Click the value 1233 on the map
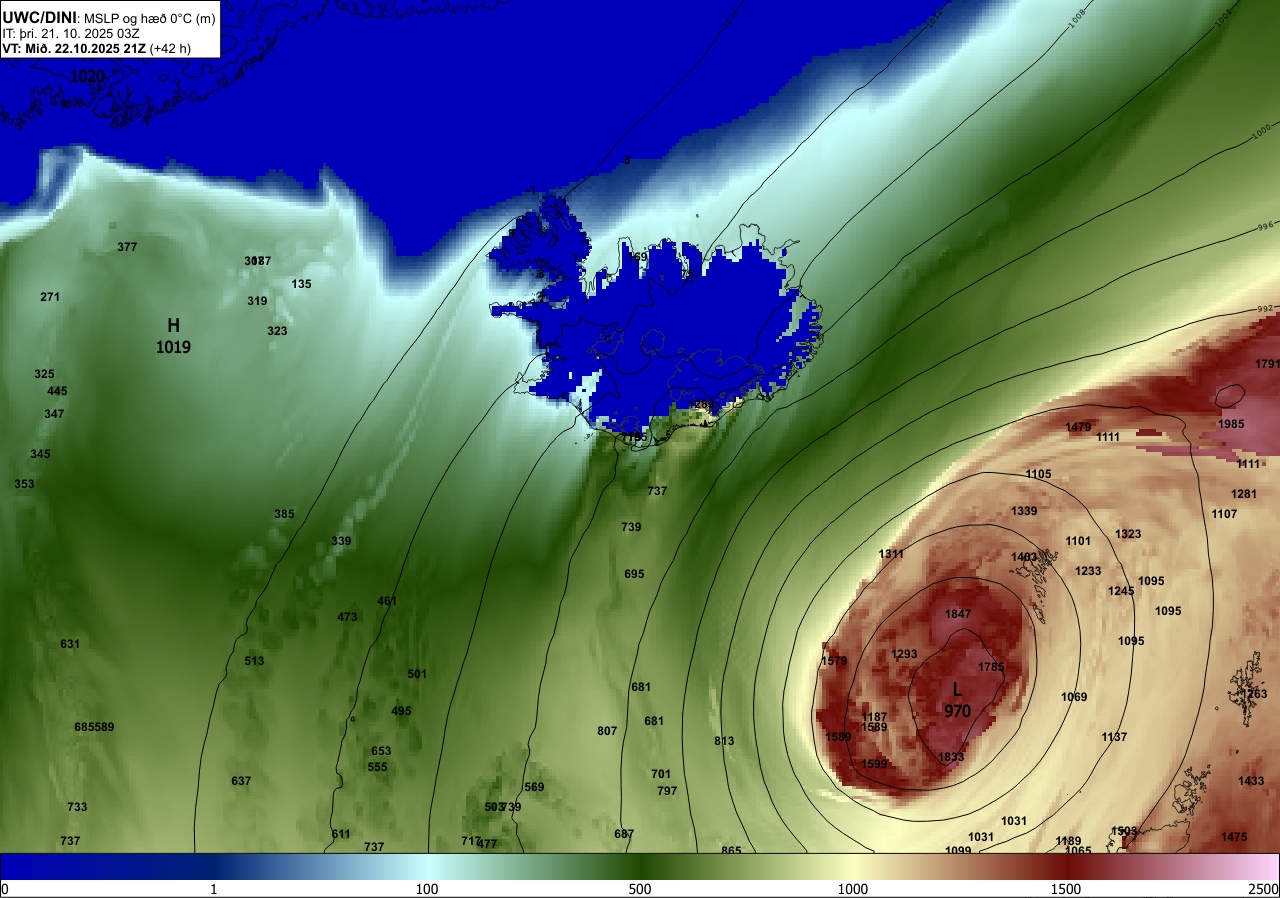Screen dimensions: 1280x898 pos(1088,571)
